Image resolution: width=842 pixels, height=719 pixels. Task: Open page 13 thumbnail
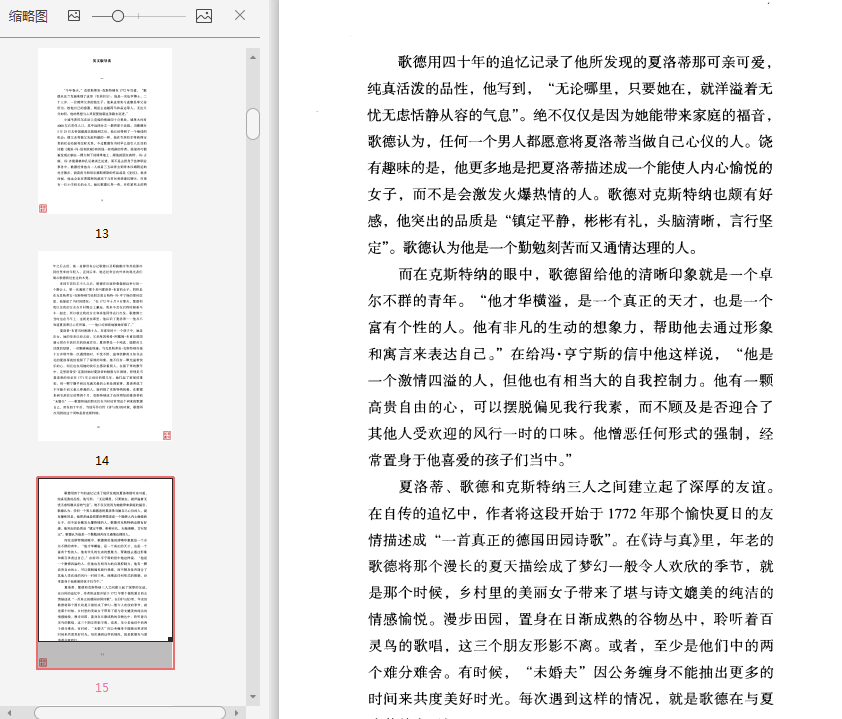[105, 131]
